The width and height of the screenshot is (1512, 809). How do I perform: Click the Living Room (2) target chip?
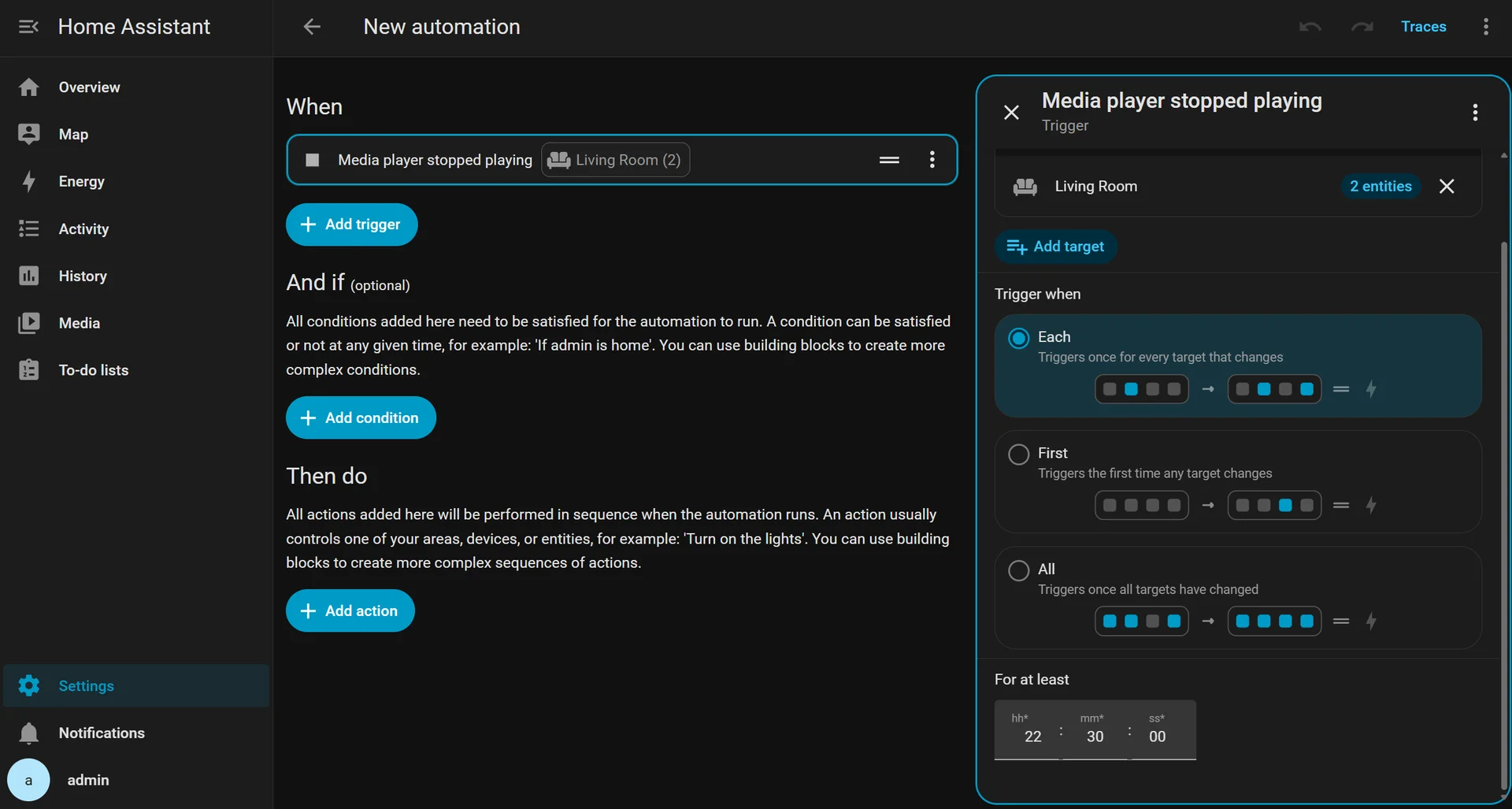coord(615,160)
